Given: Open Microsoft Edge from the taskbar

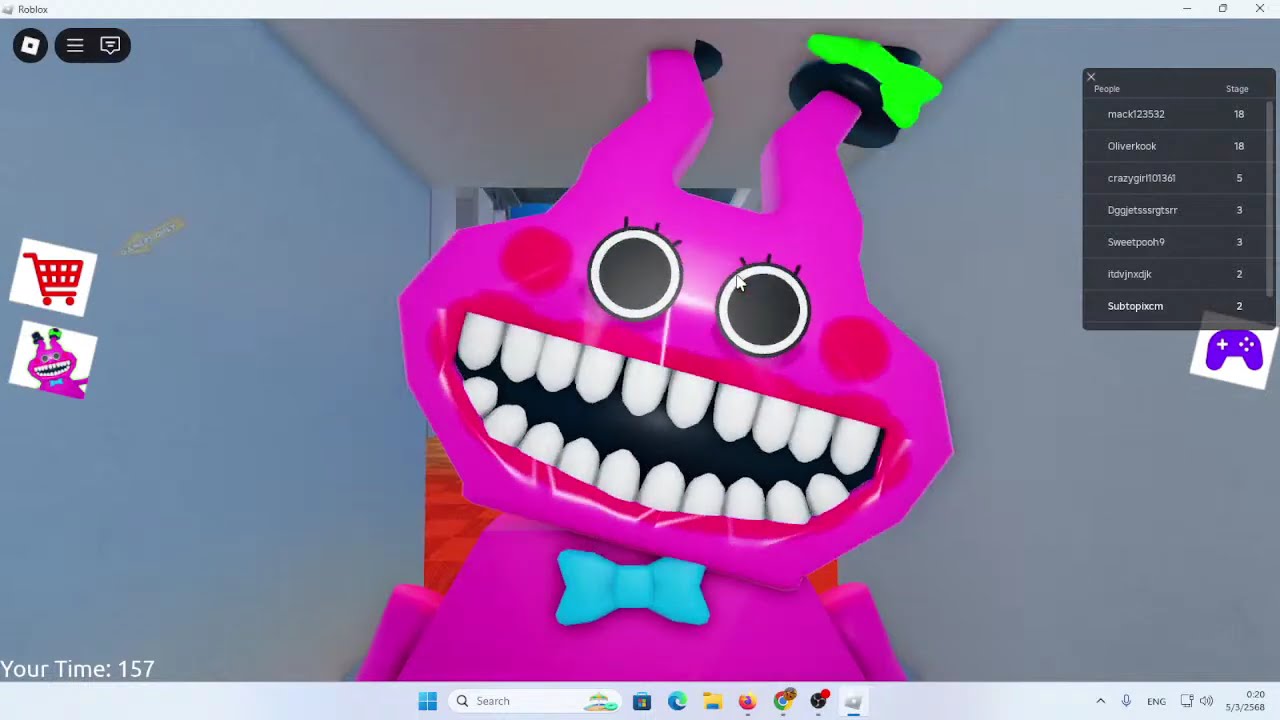Looking at the screenshot, I should (677, 701).
